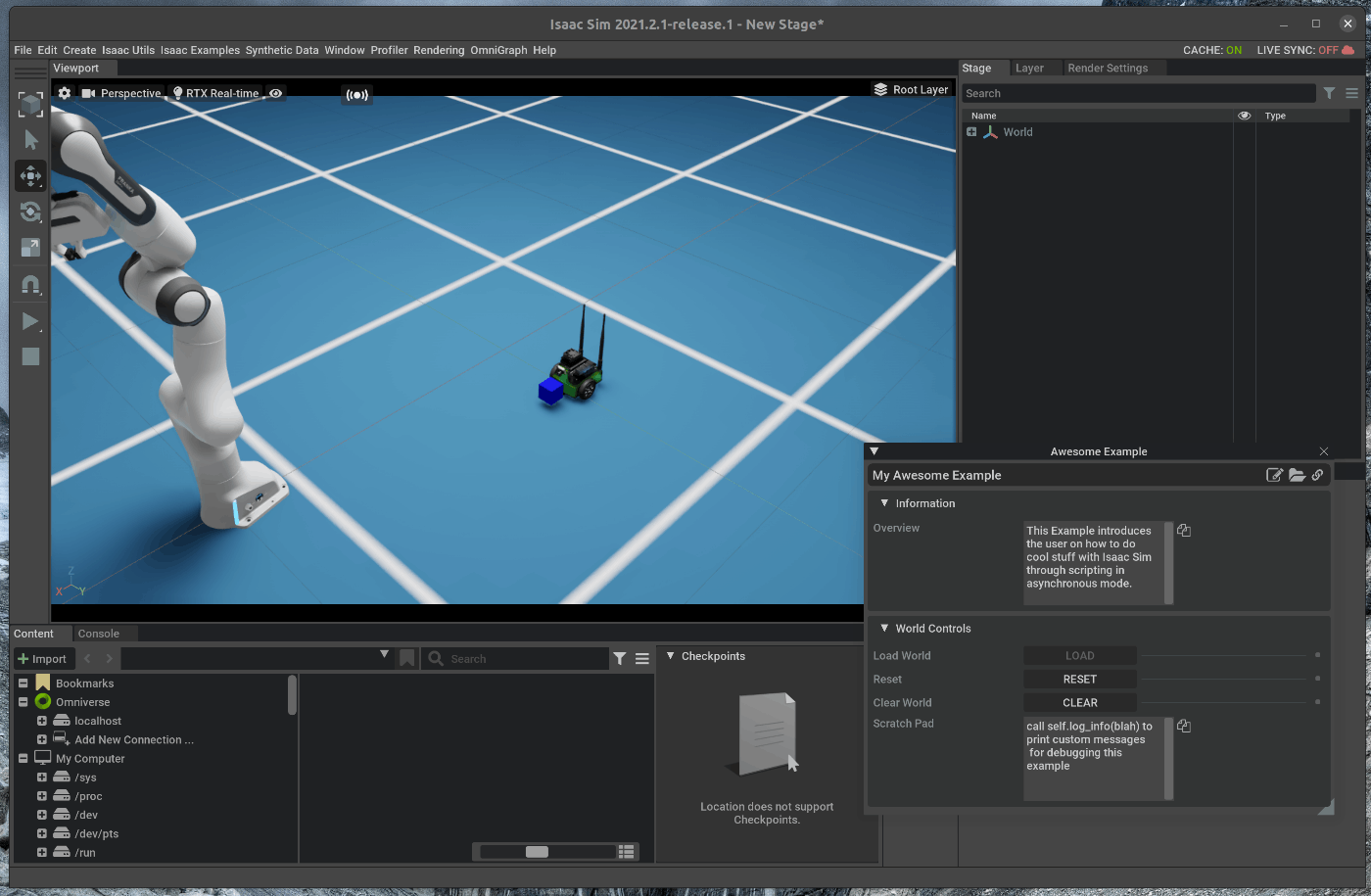
Task: Click the viewport audio/broadcast icon
Action: tap(356, 95)
